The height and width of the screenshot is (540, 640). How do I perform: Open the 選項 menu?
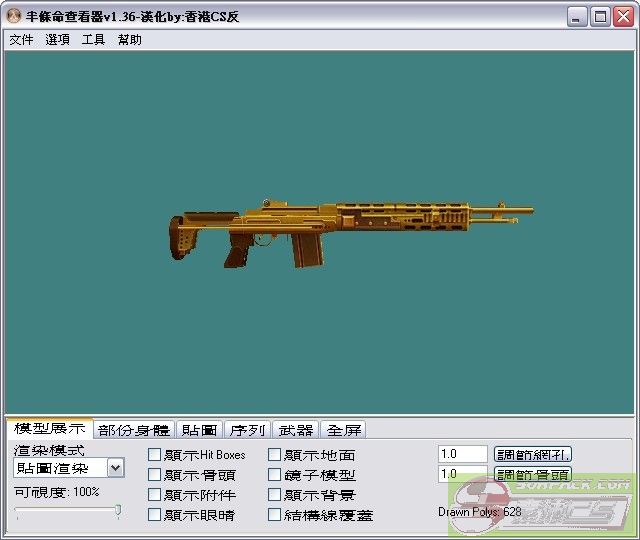point(57,40)
